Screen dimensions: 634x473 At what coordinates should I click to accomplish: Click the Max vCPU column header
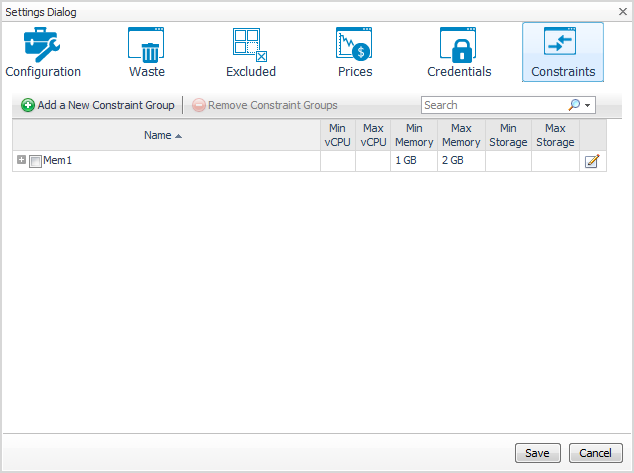[373, 135]
